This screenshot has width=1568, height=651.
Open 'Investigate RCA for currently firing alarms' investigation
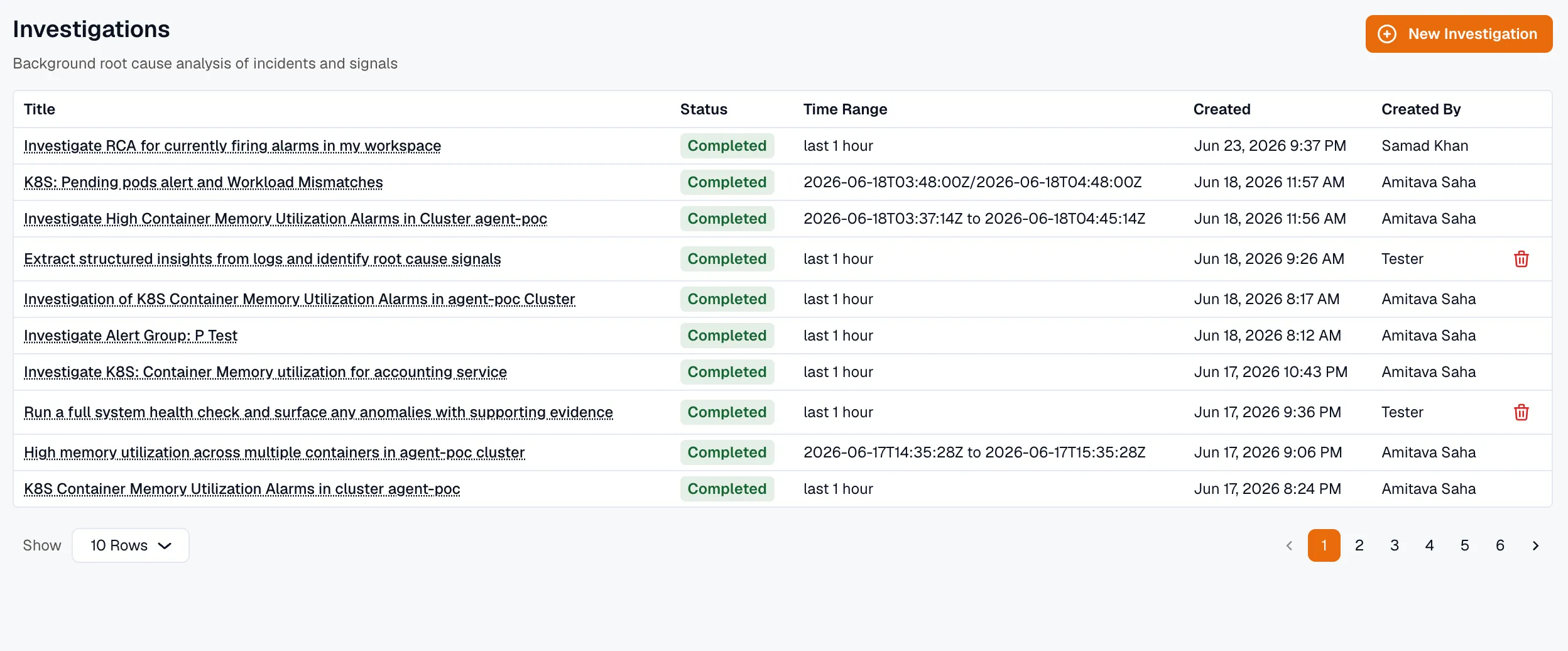tap(232, 146)
